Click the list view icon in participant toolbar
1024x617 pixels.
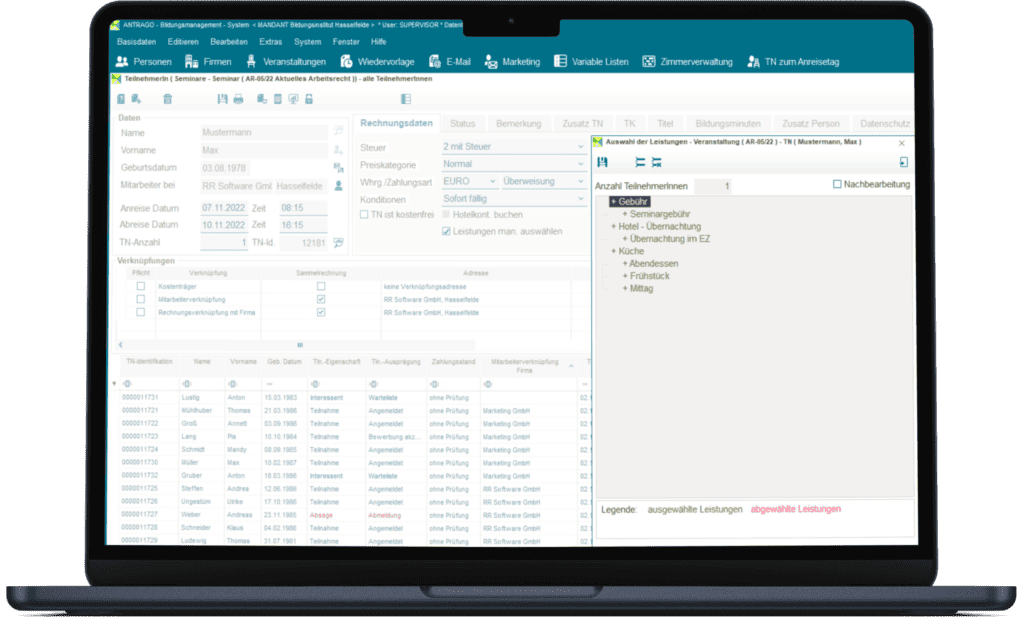pos(406,99)
